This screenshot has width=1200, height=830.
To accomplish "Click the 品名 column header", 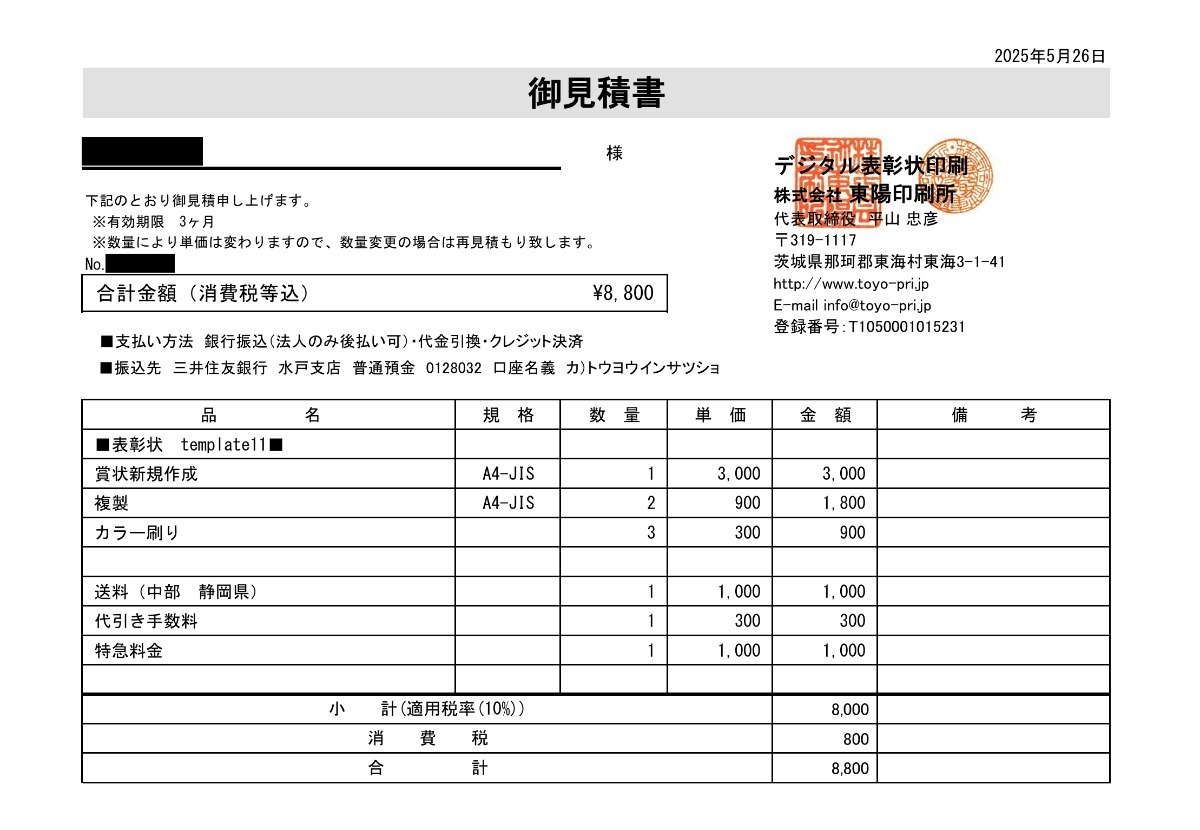I will tap(268, 415).
